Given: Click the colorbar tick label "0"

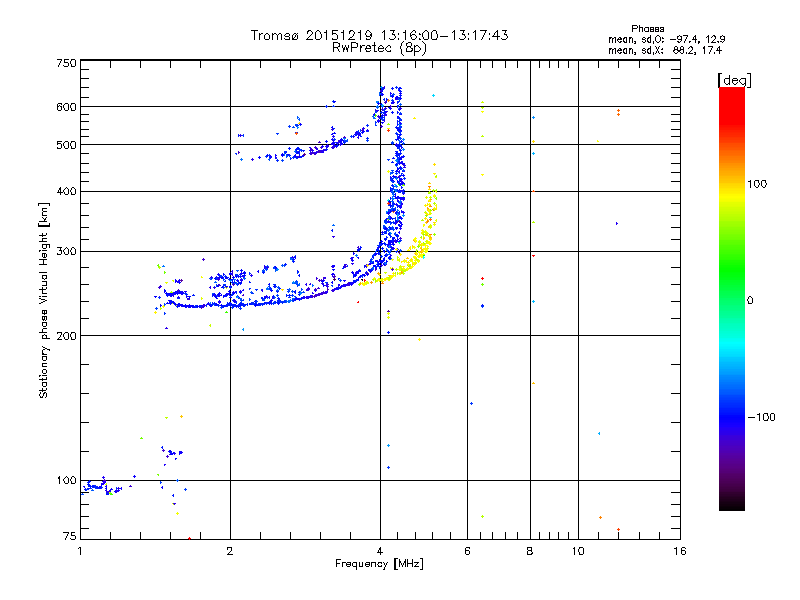Looking at the screenshot, I should 749,301.
